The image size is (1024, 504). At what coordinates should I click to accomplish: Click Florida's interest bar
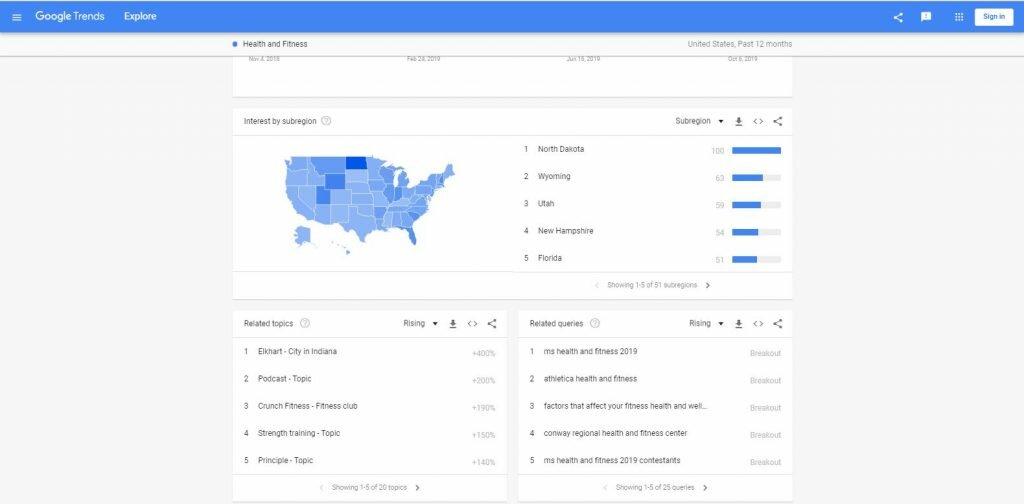point(756,259)
